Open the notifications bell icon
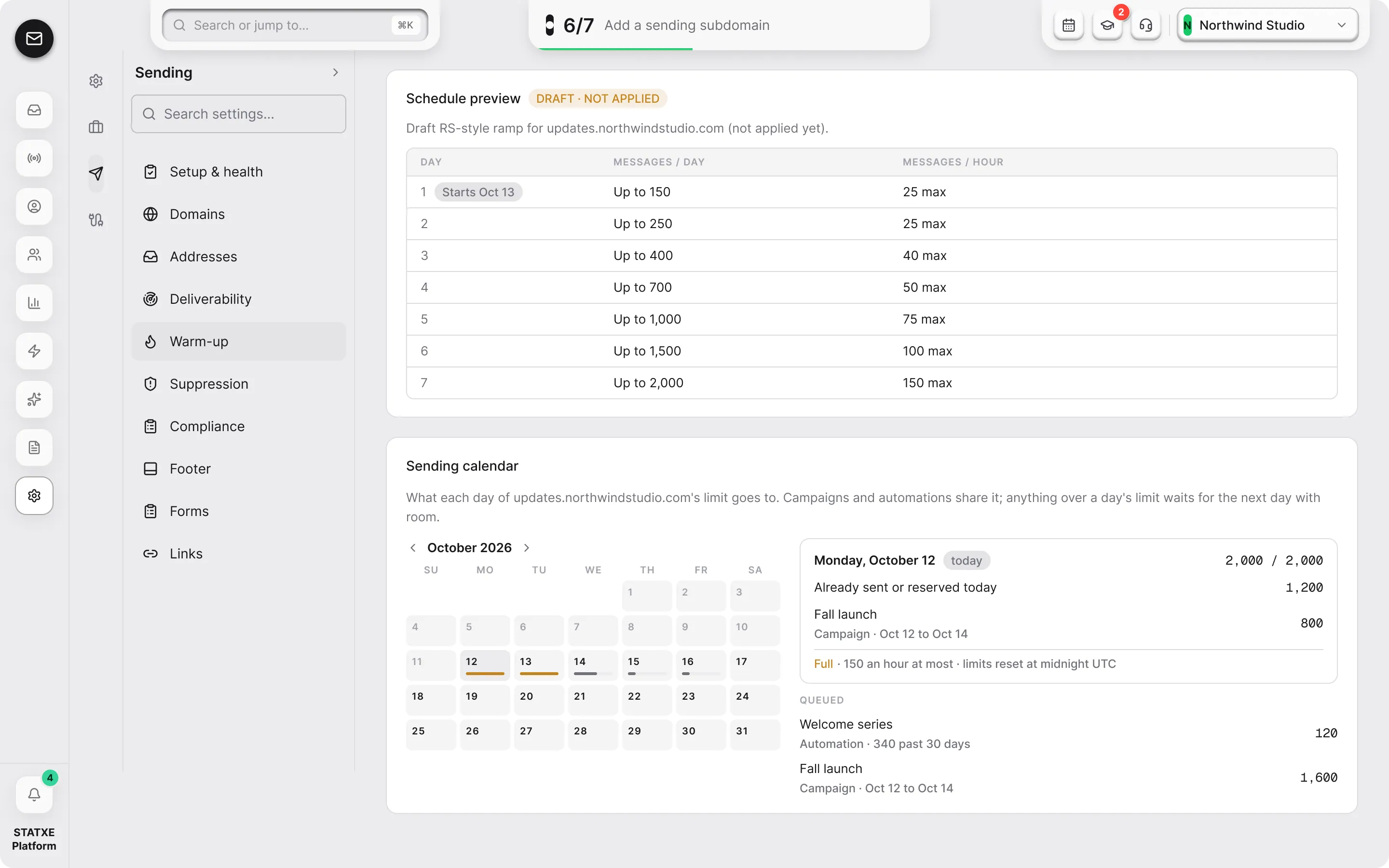The height and width of the screenshot is (868, 1389). coord(34,795)
